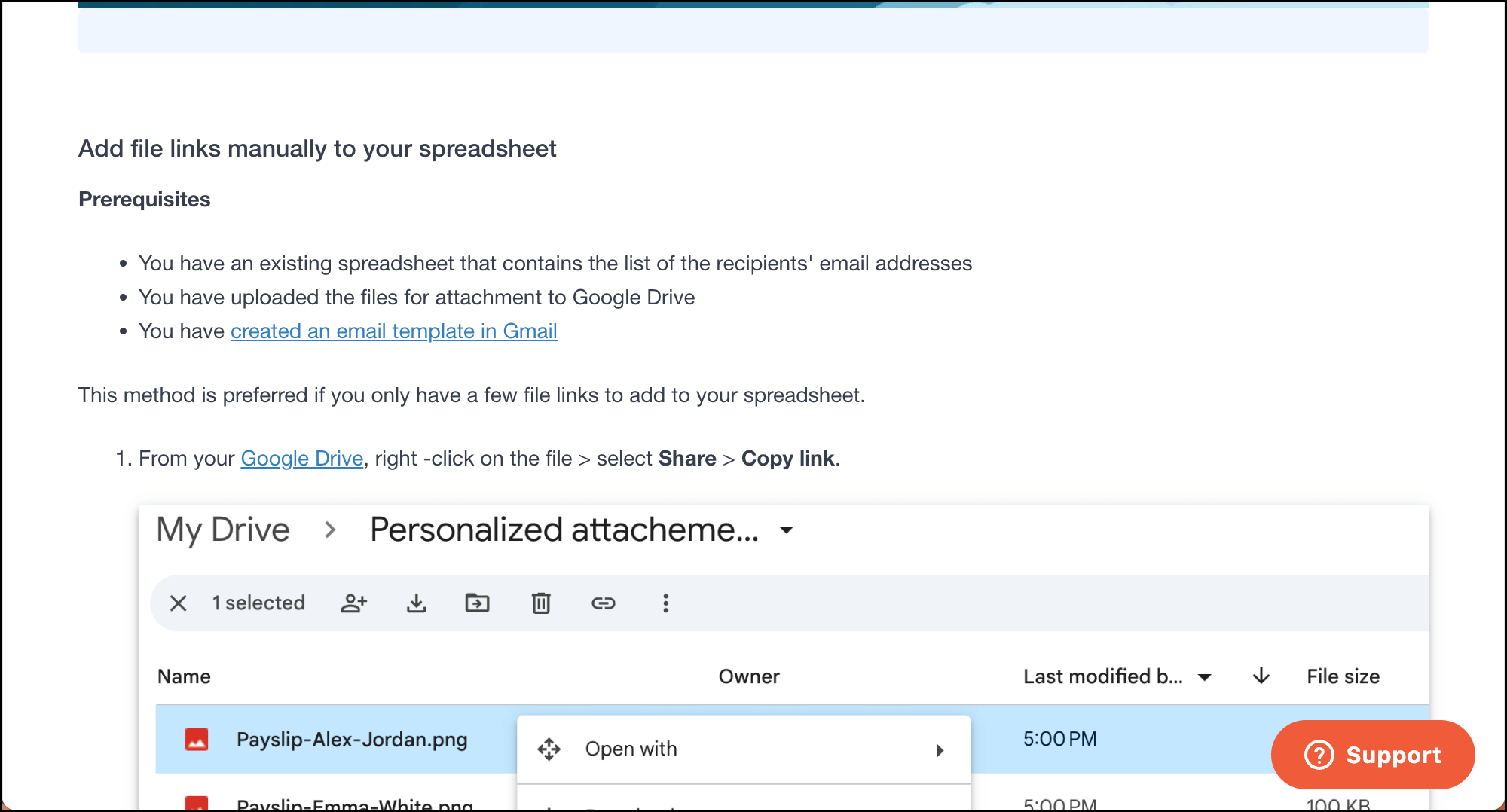
Task: Click the orange Support button
Action: tap(1372, 755)
